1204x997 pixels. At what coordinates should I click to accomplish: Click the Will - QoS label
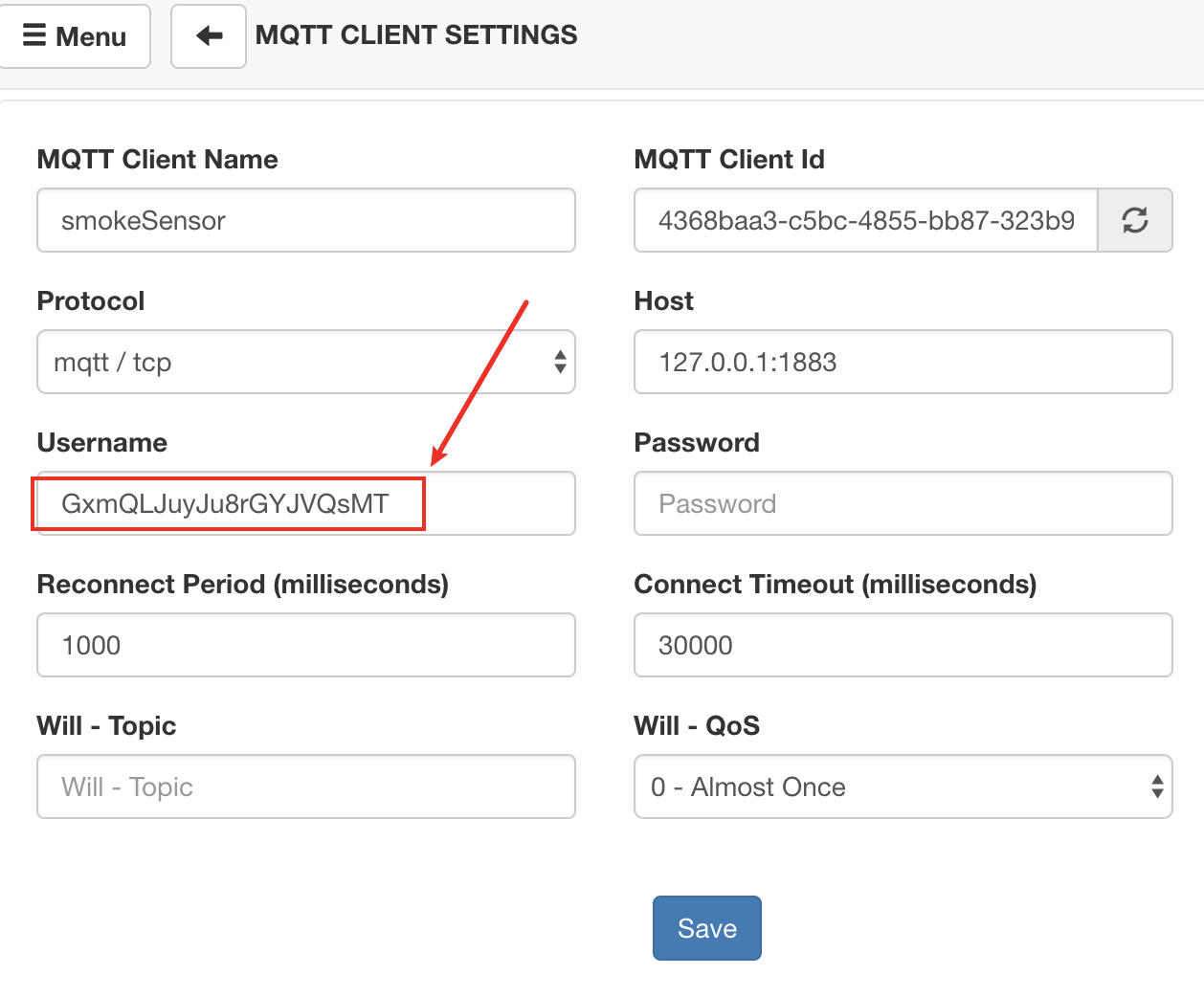pyautogui.click(x=697, y=725)
